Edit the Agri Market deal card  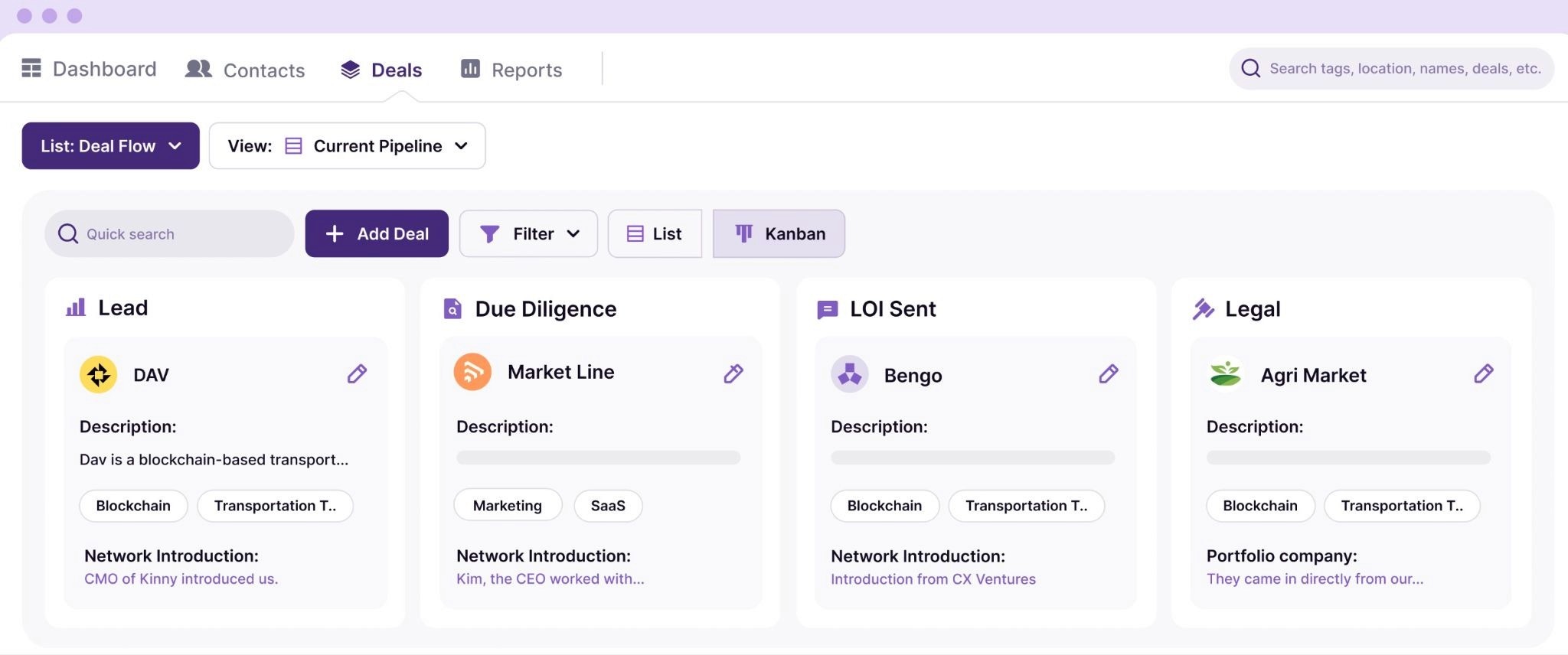tap(1484, 373)
